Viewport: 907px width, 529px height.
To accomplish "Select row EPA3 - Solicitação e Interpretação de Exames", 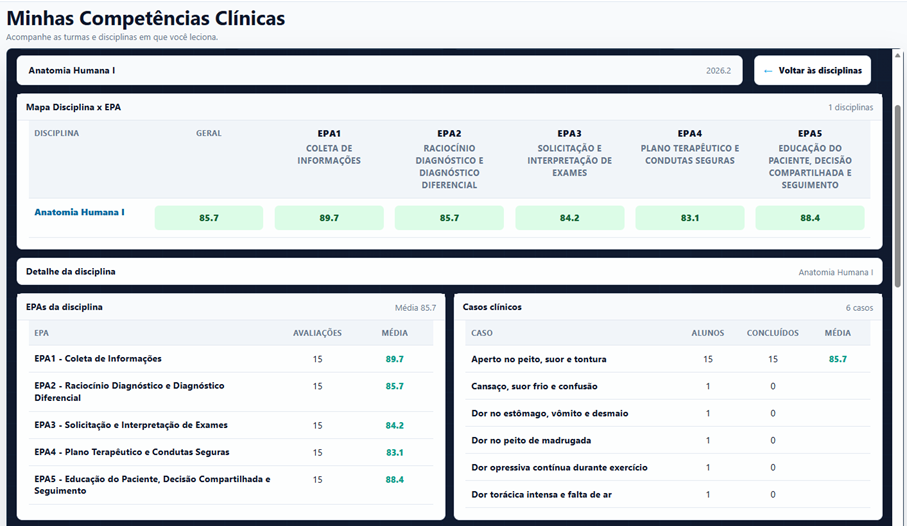I will [231, 425].
